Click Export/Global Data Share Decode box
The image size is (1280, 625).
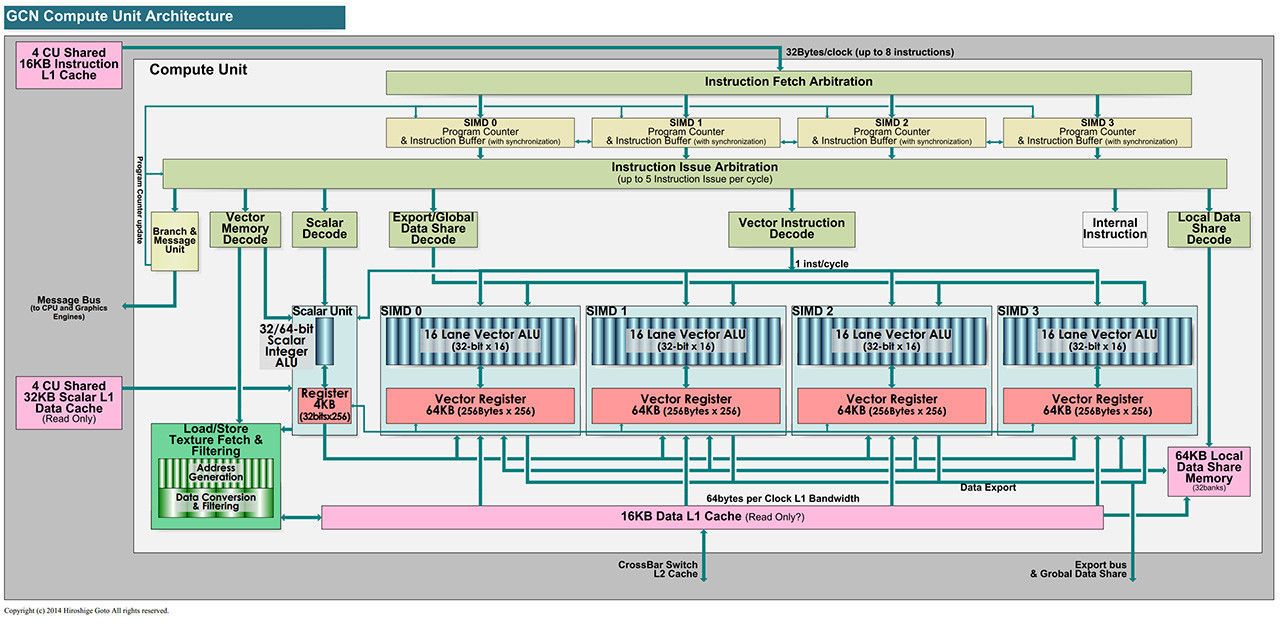click(433, 229)
